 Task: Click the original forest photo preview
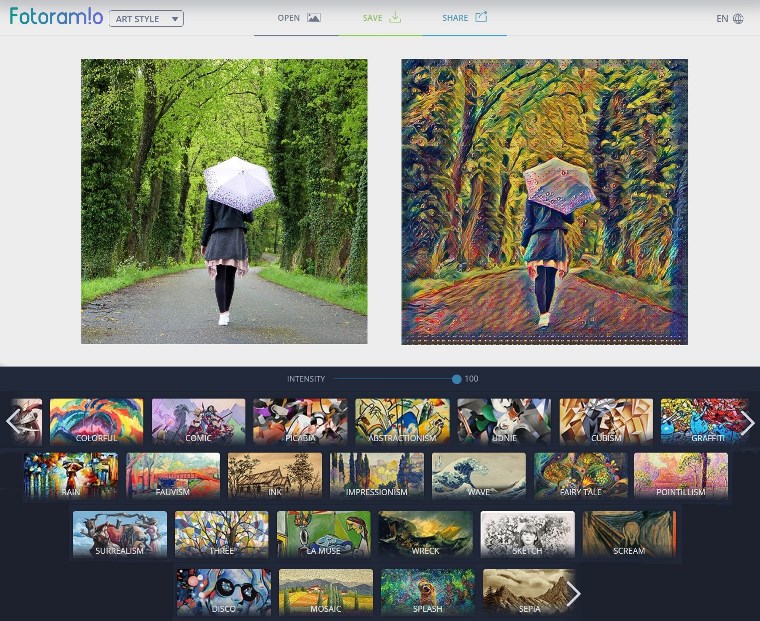224,201
